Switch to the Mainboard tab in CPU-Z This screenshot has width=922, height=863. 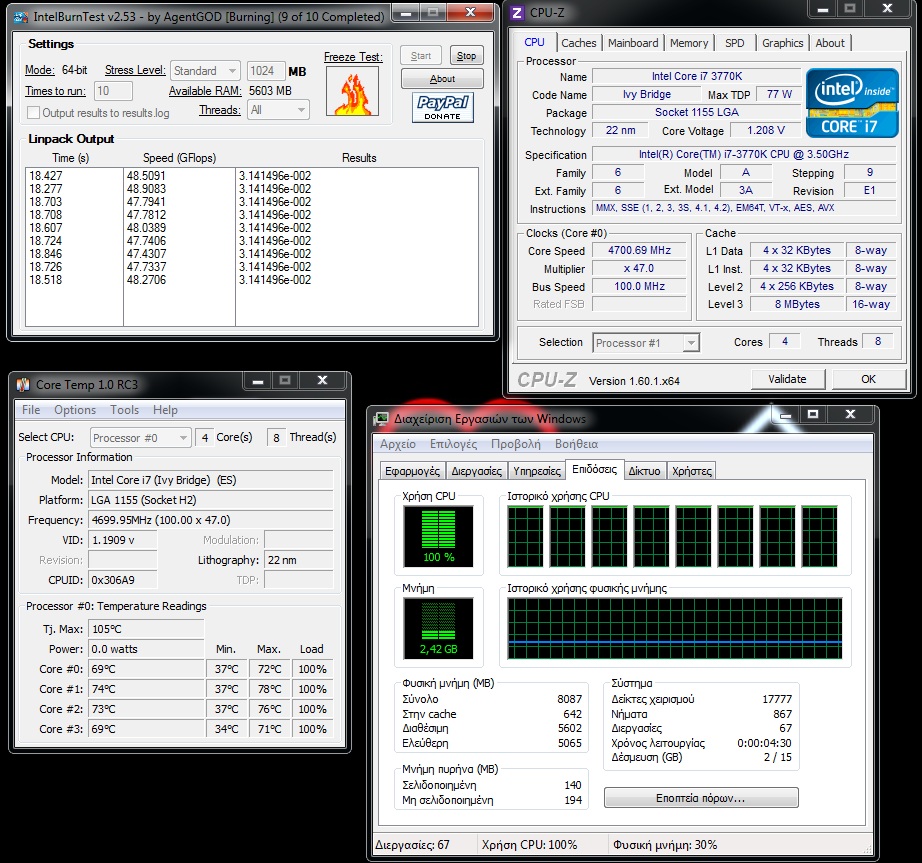[633, 43]
